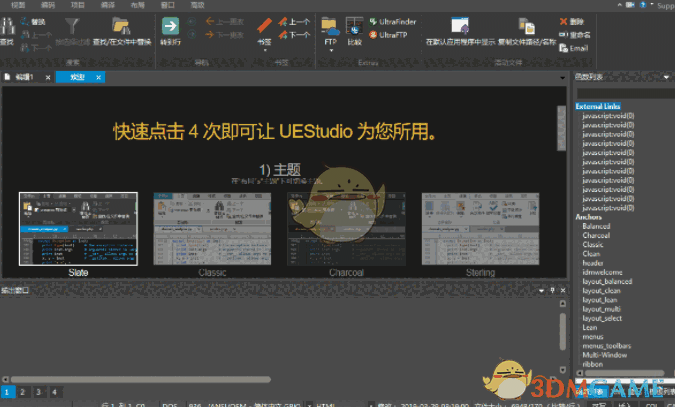This screenshot has height=407, width=675.
Task: Click the Replace icon in ribbon
Action: 25,22
